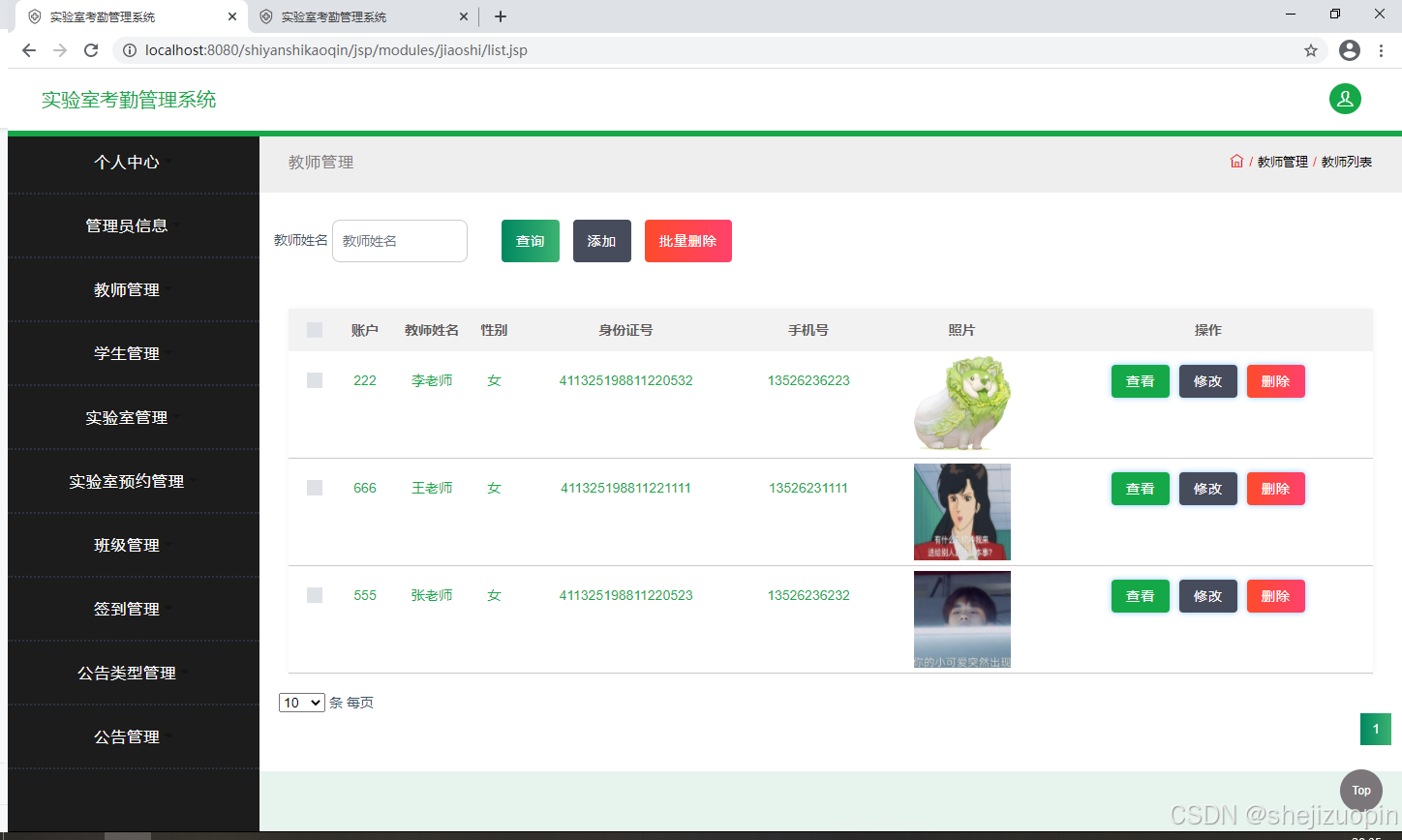Click the photo thumbnail of 李老师
This screenshot has height=840, width=1402.
(x=961, y=404)
